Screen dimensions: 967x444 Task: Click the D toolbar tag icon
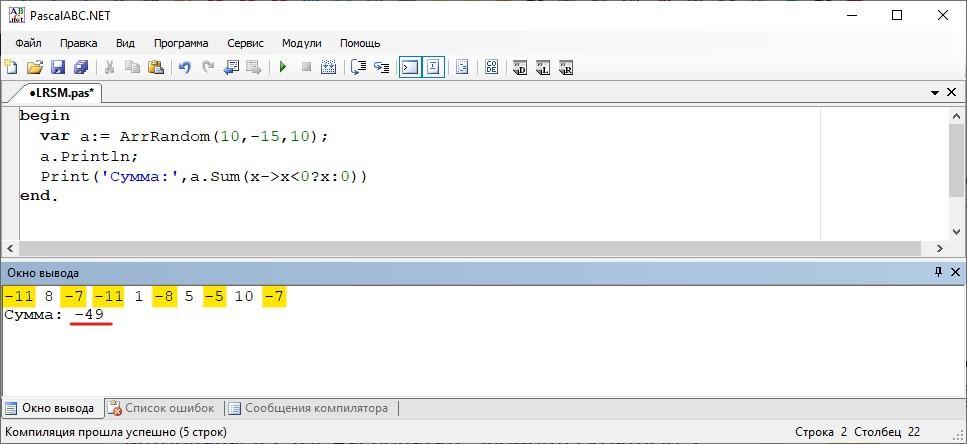520,67
